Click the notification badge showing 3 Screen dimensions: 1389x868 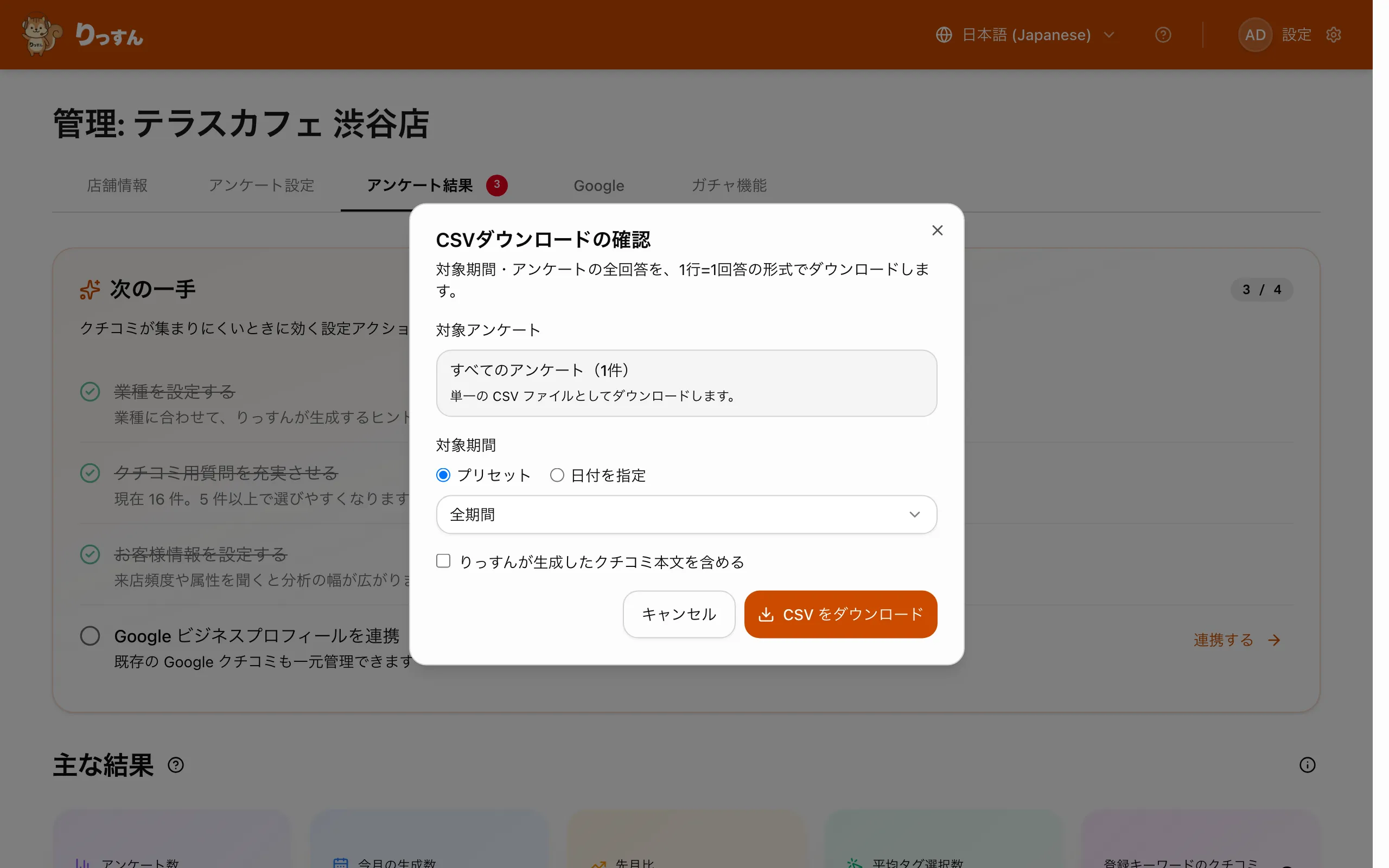tap(497, 185)
